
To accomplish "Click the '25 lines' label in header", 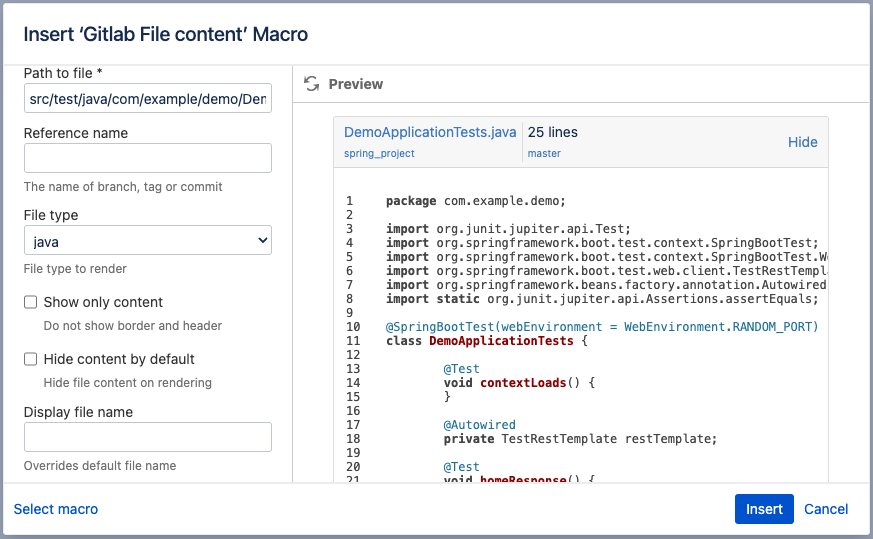I will 553,132.
